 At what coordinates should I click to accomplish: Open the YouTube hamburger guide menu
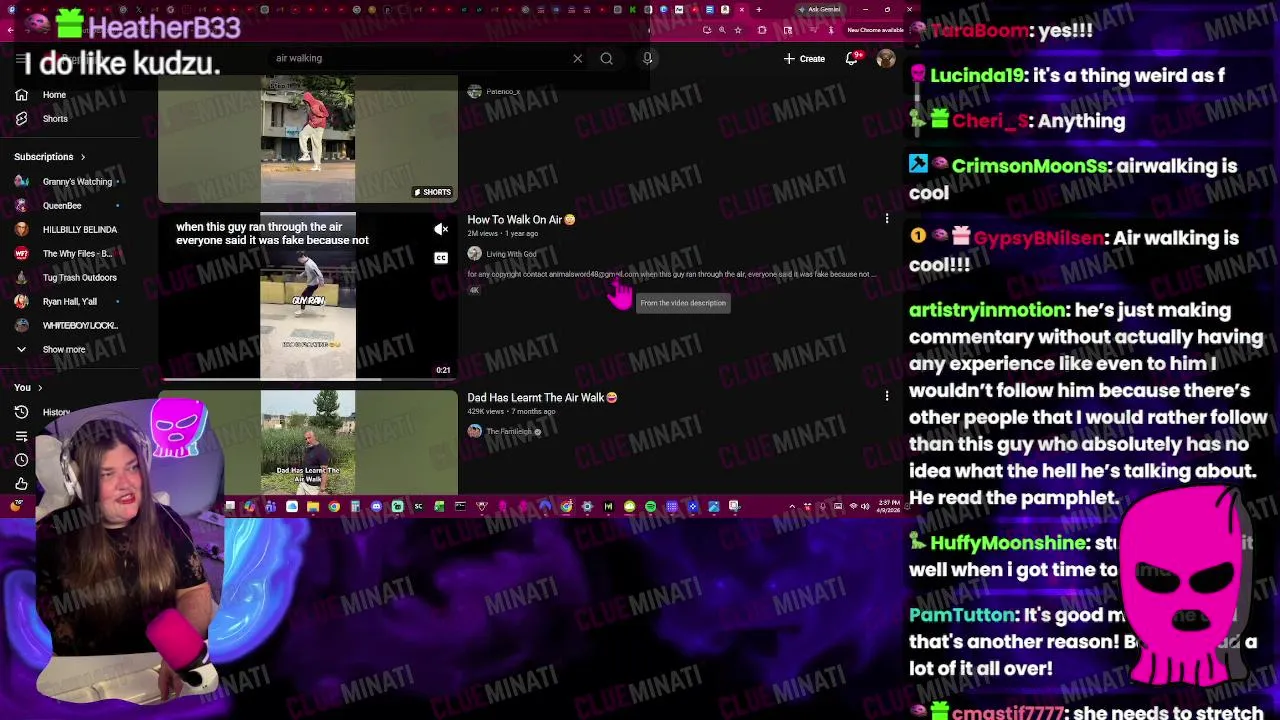(21, 59)
